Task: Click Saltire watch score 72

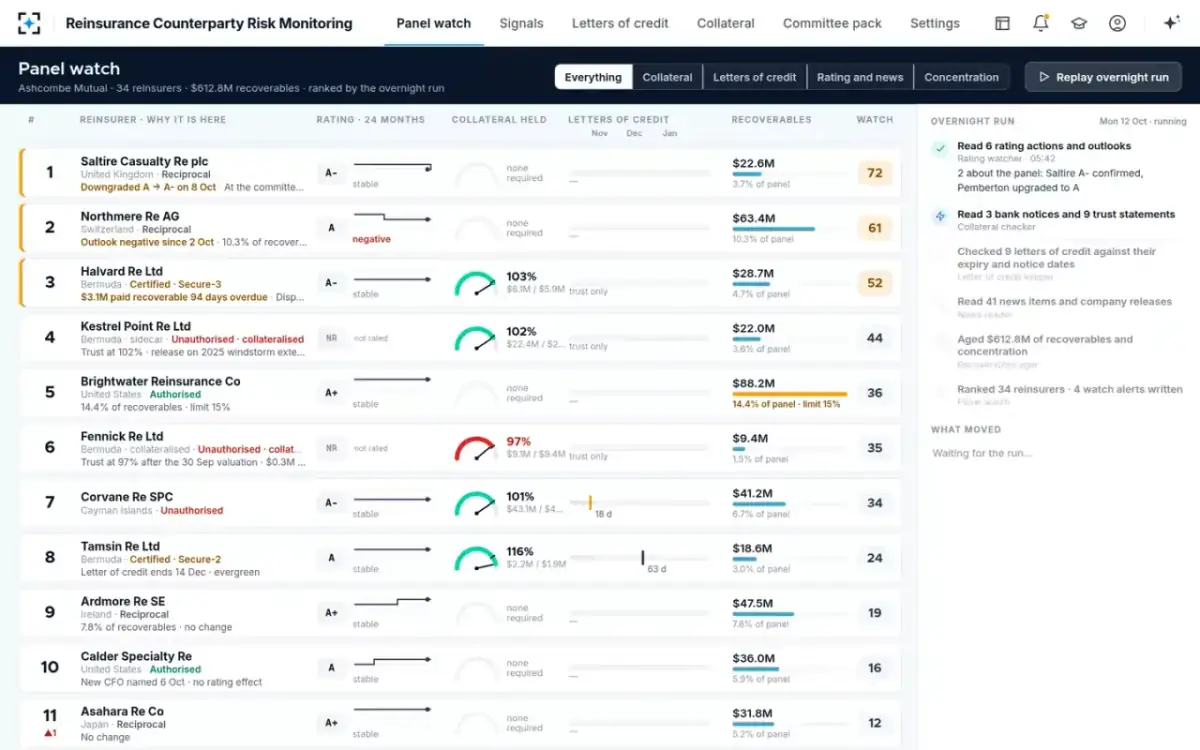Action: (875, 173)
